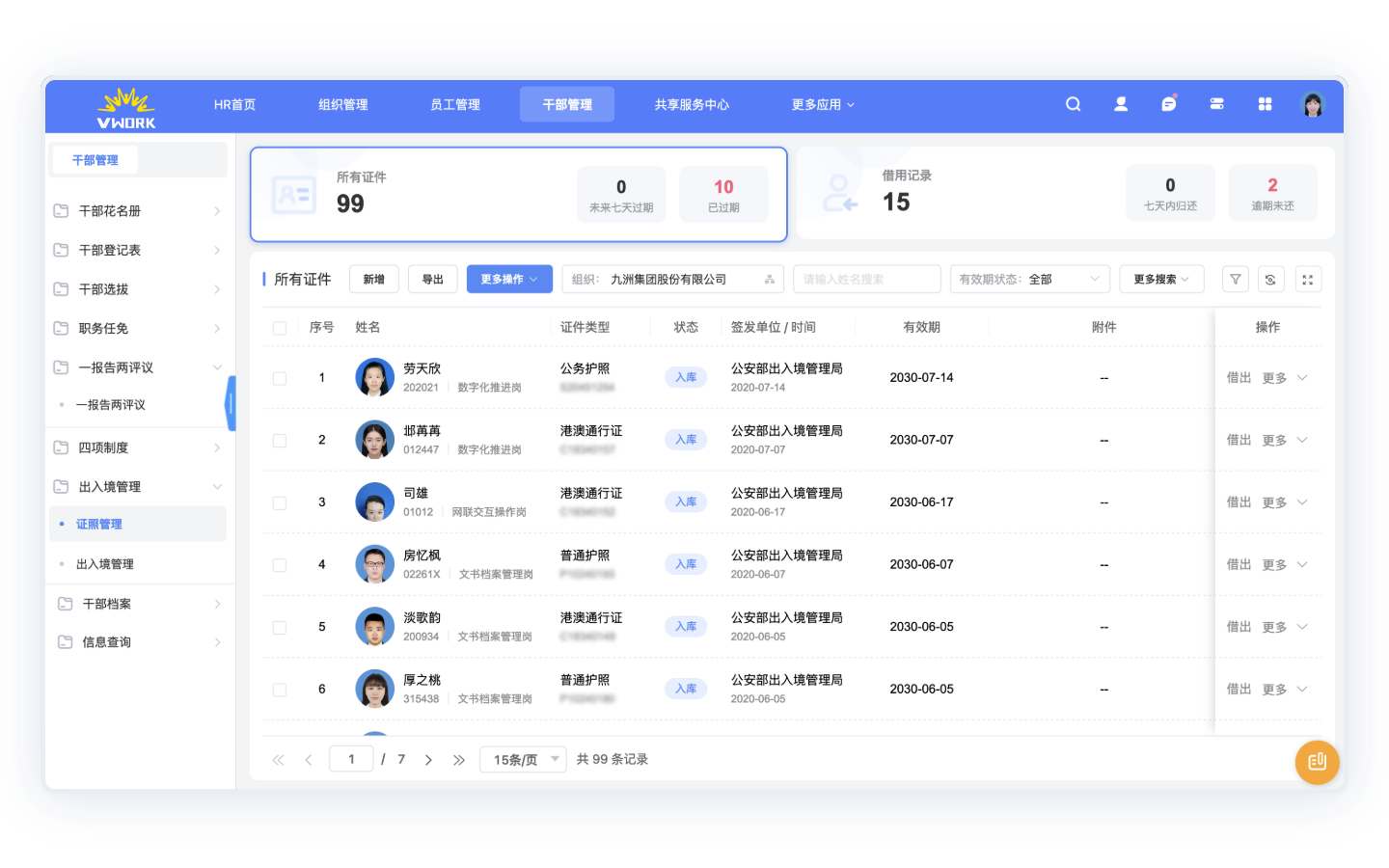Click the 新增 button
This screenshot has width=1389, height=868.
pos(374,279)
